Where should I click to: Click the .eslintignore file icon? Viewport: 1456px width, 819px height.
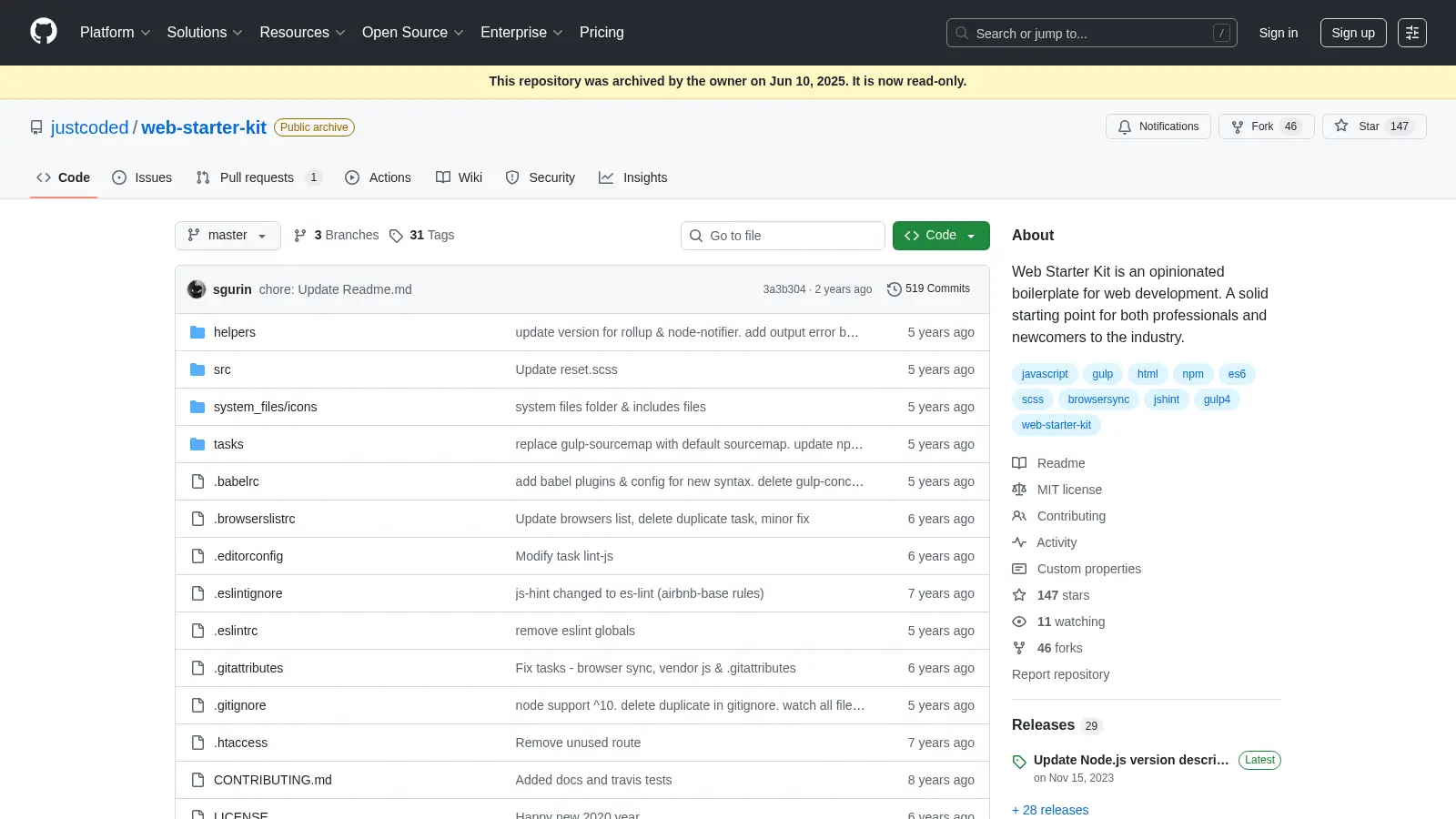pyautogui.click(x=197, y=593)
